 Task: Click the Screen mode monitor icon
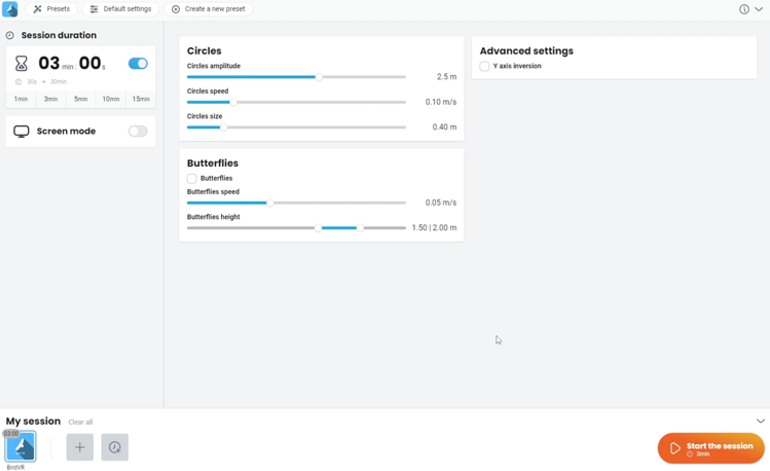(21, 131)
